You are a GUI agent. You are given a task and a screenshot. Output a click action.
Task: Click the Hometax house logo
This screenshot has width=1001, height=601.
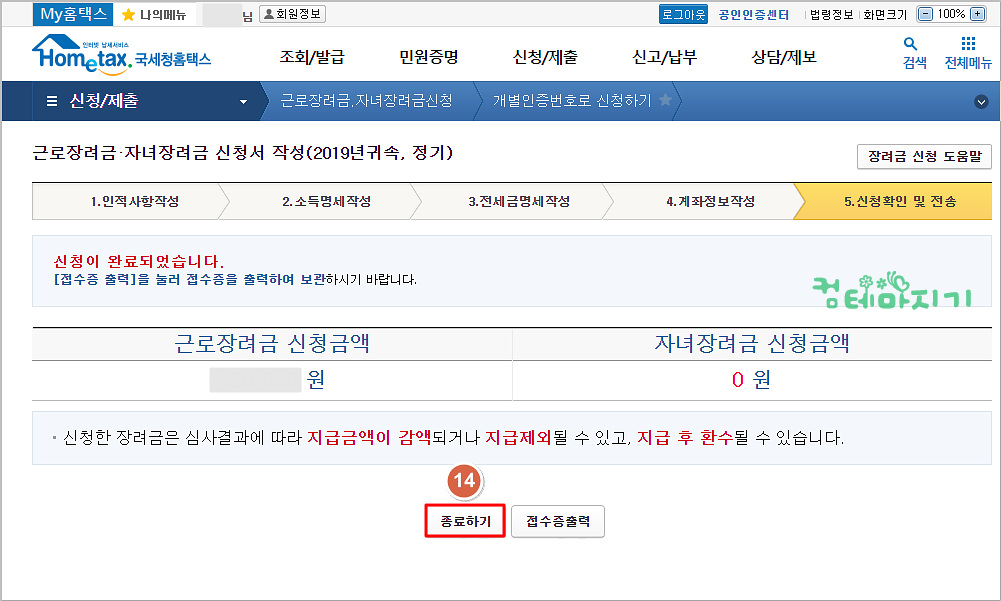click(x=121, y=54)
